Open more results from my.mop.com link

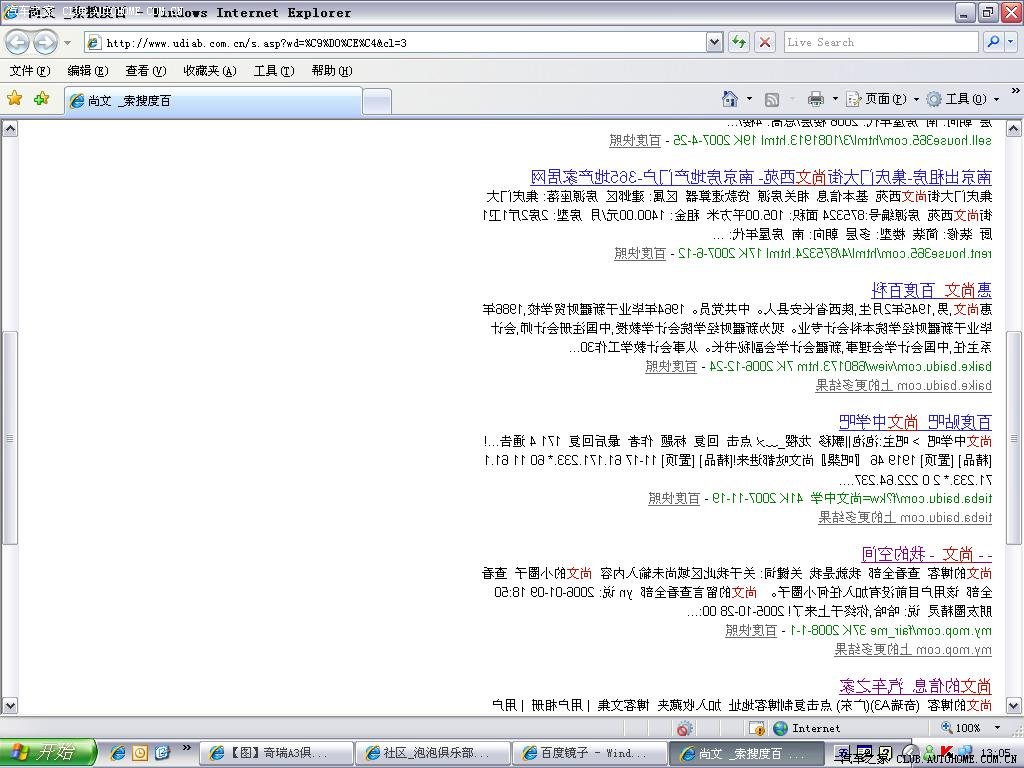click(913, 649)
